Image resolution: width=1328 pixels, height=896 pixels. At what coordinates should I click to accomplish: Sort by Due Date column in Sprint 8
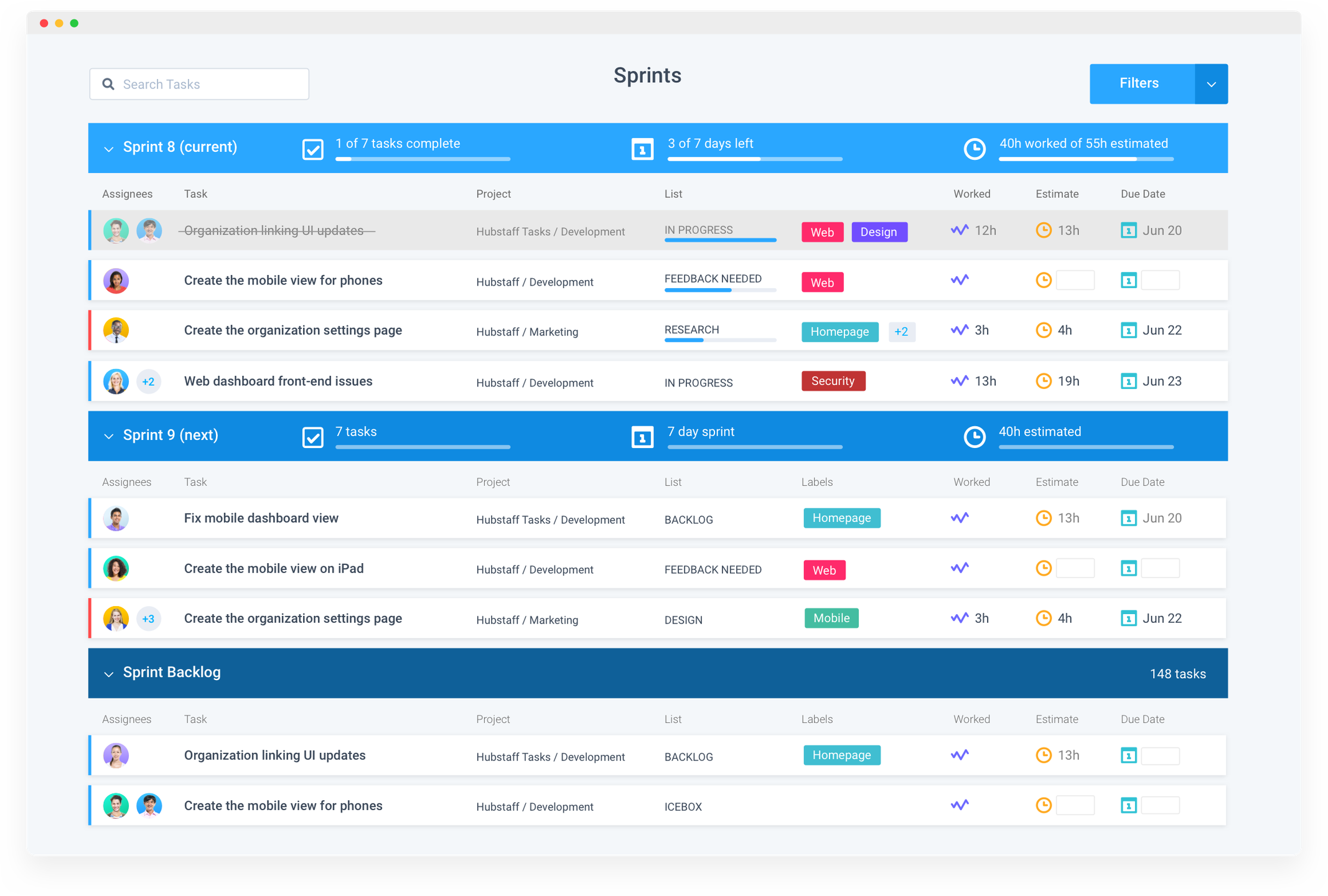pos(1143,194)
